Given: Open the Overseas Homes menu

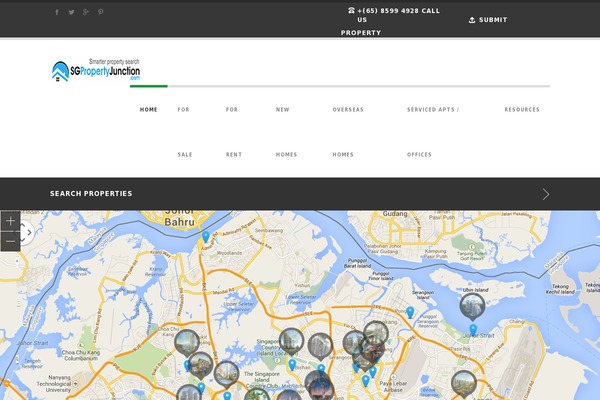Looking at the screenshot, I should click(x=348, y=132).
